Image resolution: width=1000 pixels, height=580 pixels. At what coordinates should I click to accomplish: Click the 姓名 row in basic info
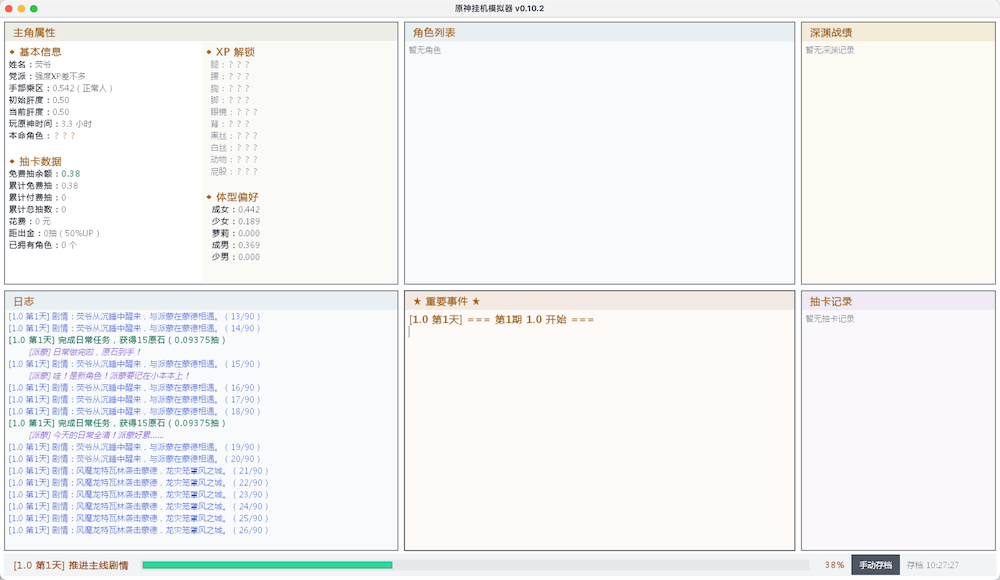[30, 64]
